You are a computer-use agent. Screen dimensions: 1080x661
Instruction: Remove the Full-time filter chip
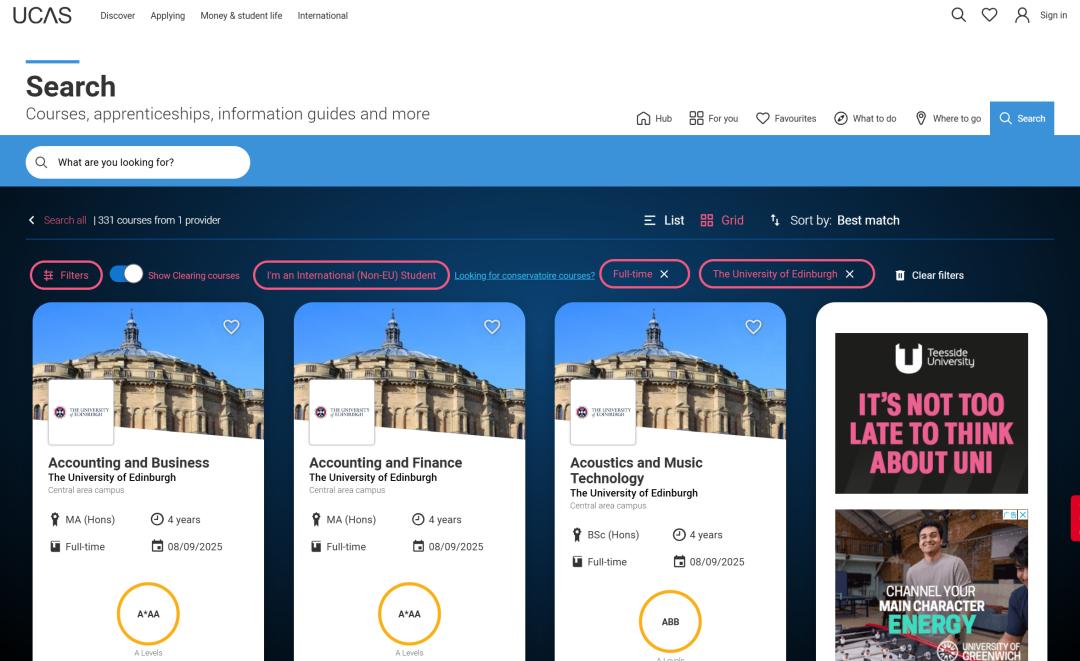pyautogui.click(x=664, y=274)
